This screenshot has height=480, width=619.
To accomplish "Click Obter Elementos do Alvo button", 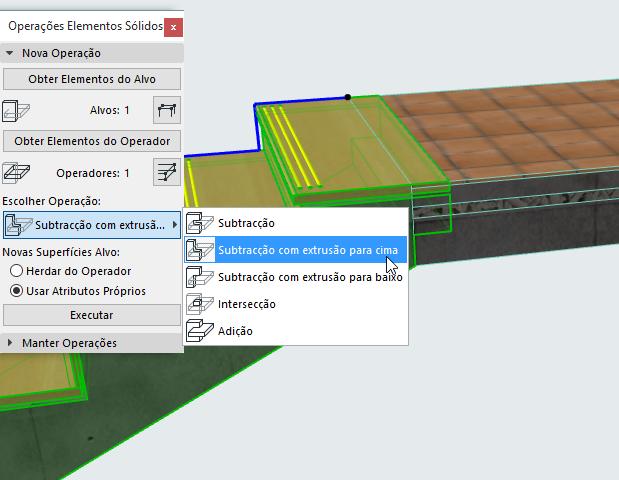I will pos(92,79).
